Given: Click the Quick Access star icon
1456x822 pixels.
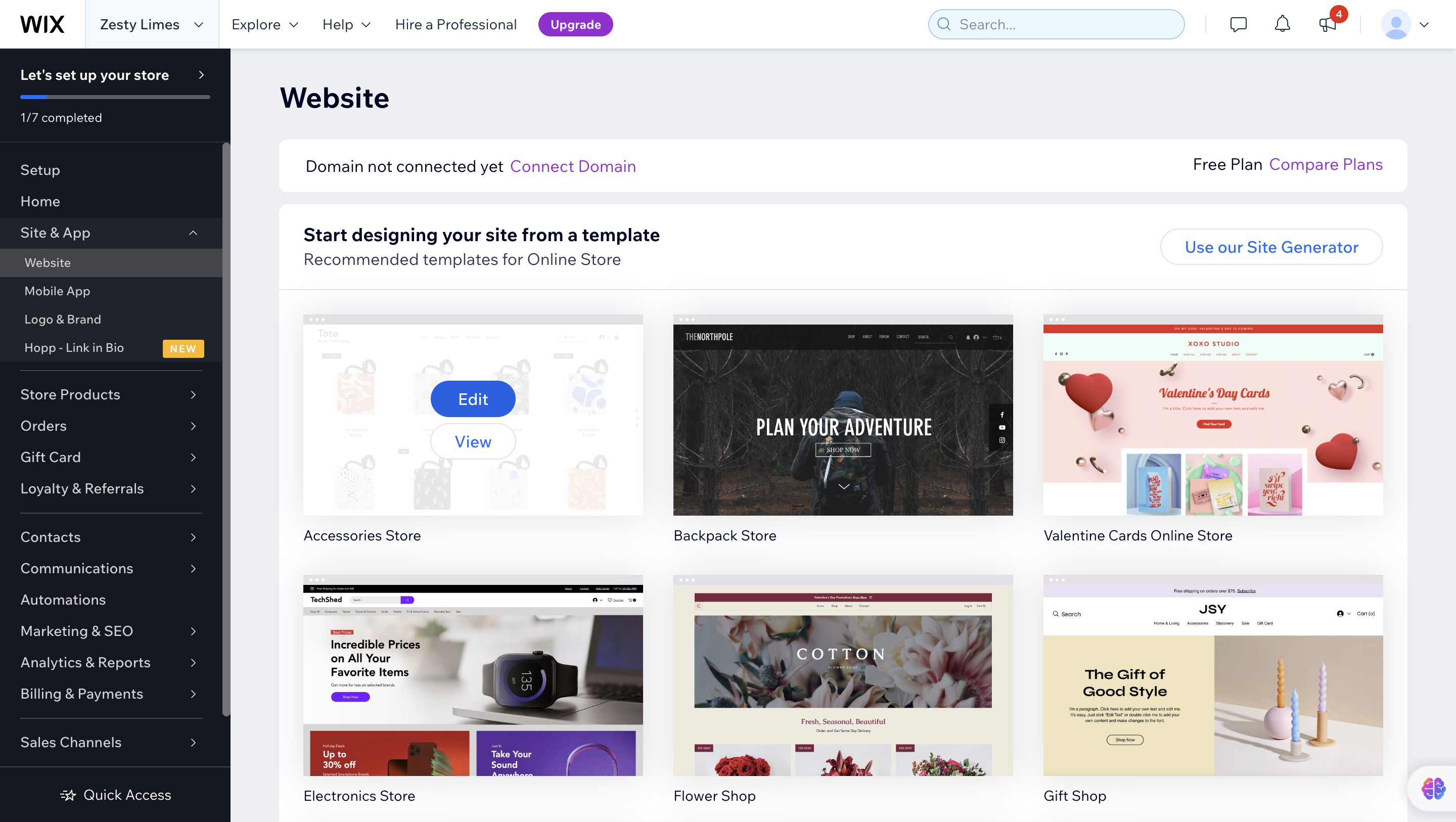Looking at the screenshot, I should pyautogui.click(x=68, y=795).
